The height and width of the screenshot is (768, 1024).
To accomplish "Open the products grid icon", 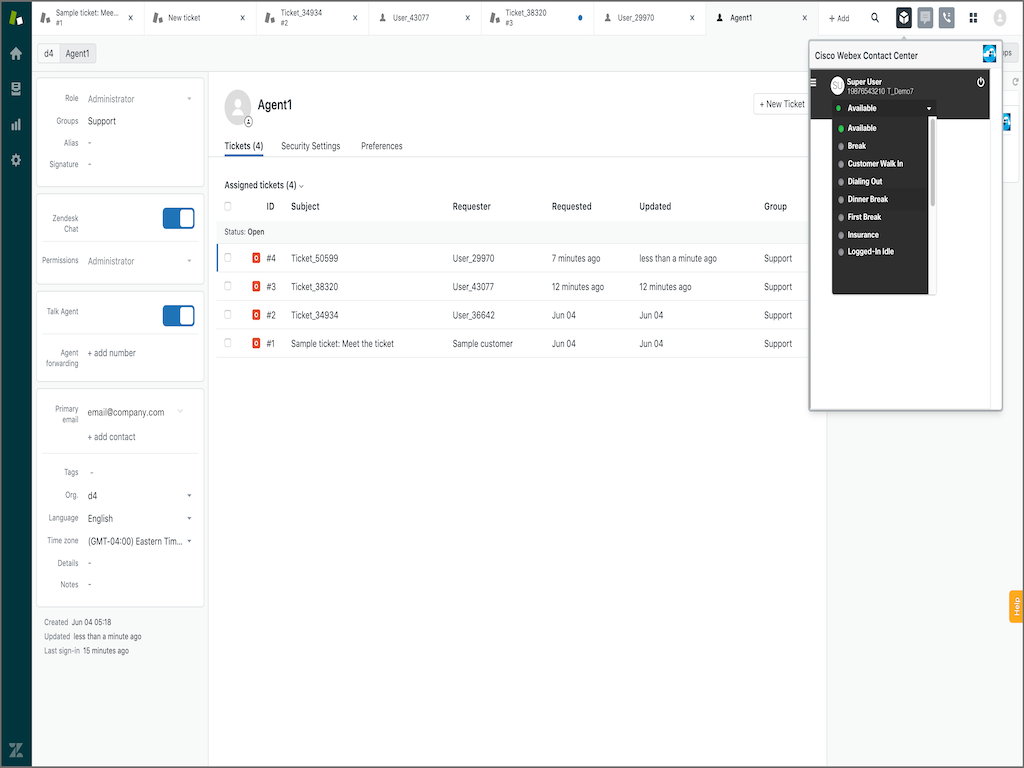I will (x=973, y=18).
